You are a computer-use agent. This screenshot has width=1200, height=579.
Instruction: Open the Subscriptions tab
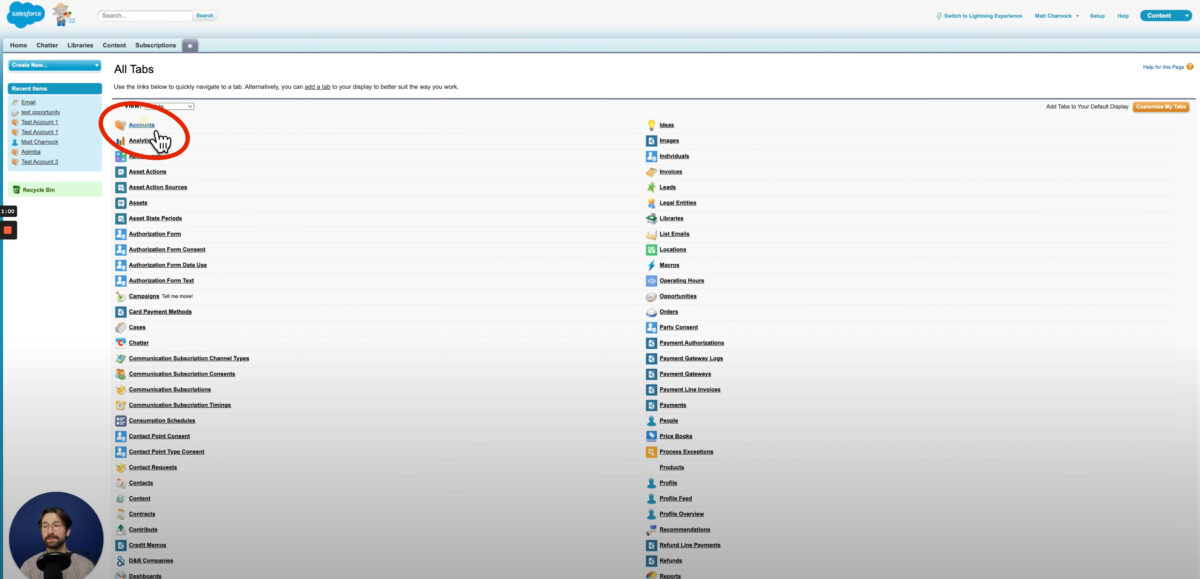155,45
